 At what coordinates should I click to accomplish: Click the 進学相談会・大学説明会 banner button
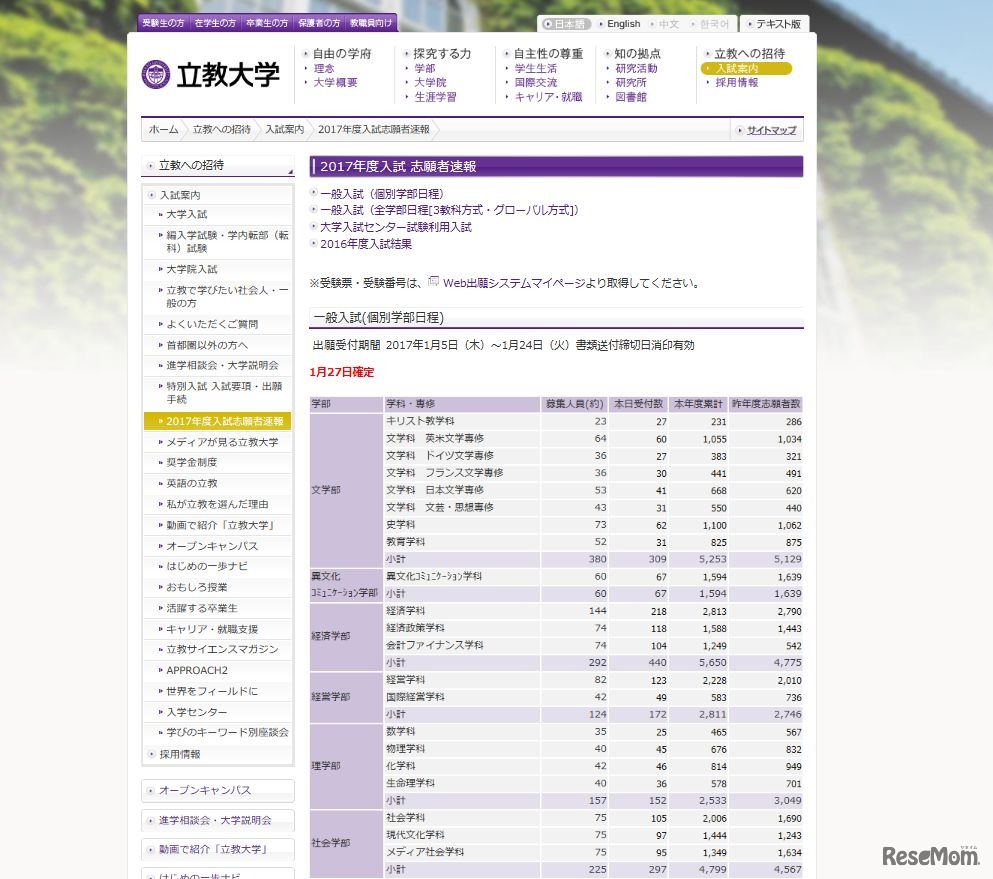click(215, 820)
